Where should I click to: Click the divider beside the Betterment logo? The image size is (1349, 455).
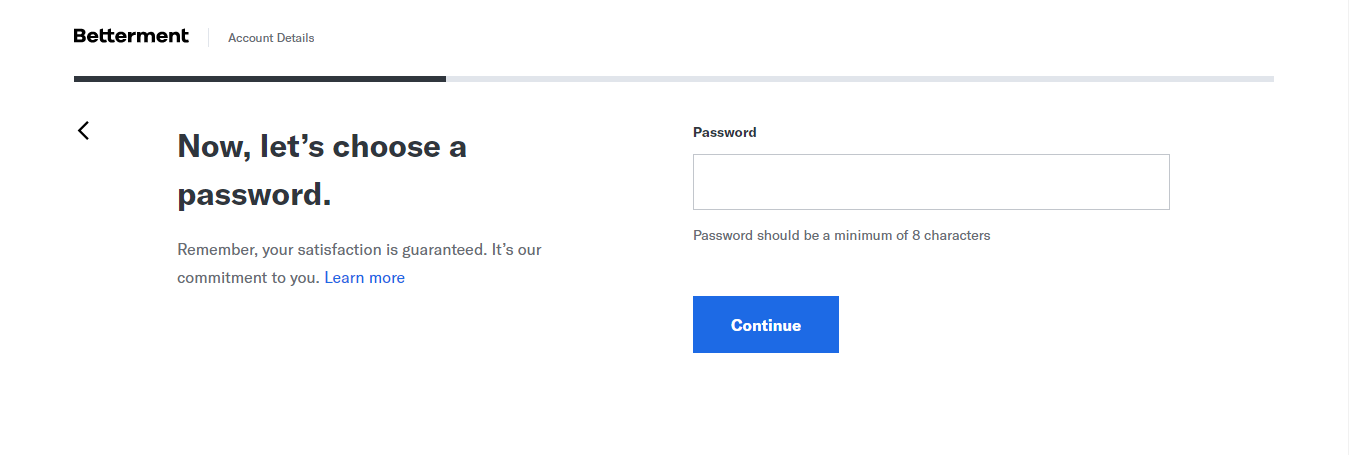[208, 38]
